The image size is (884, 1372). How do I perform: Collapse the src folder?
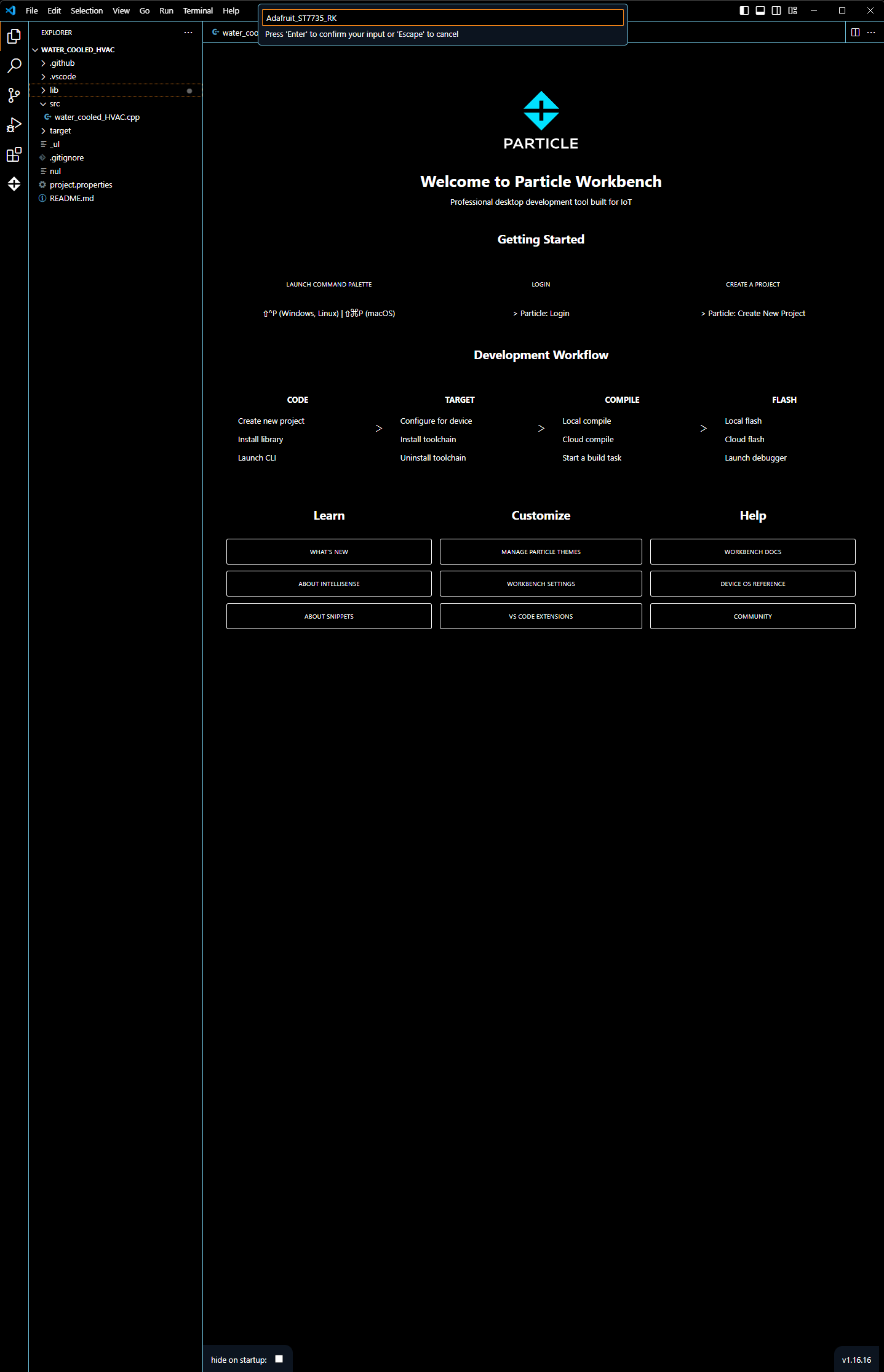(x=55, y=104)
